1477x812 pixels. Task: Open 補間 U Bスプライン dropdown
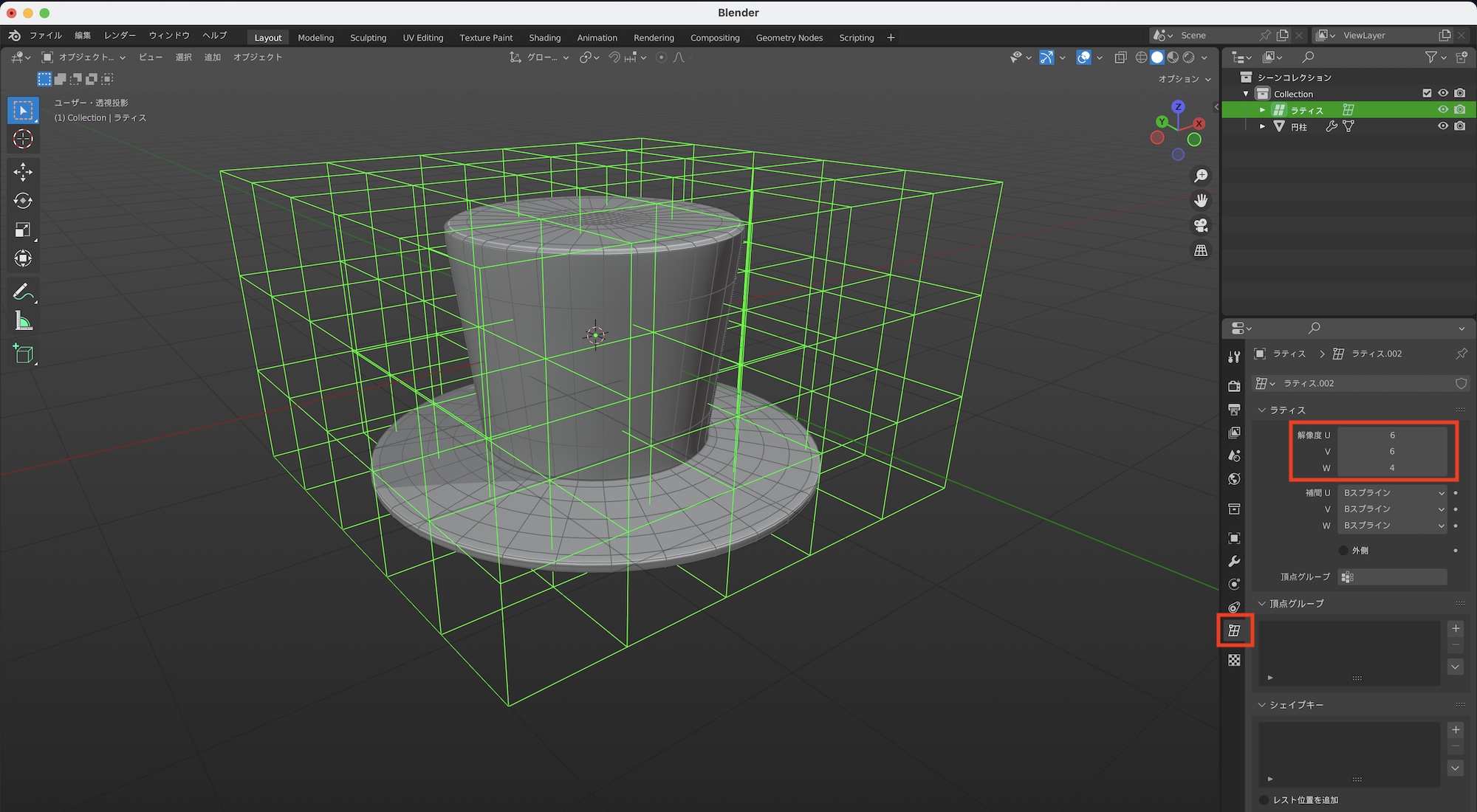click(1392, 492)
